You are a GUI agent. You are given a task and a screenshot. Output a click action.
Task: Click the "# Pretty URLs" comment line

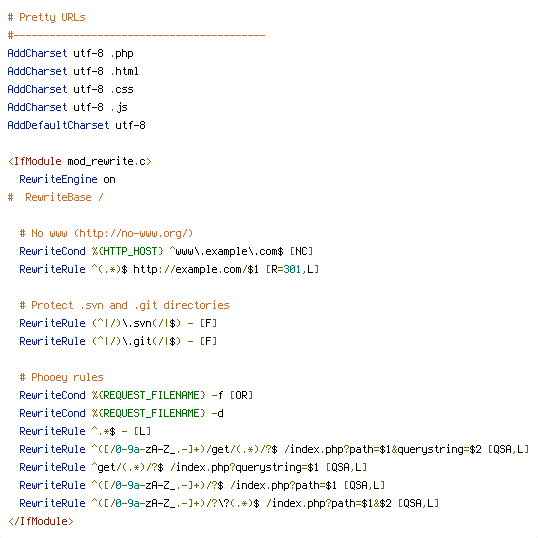(46, 17)
